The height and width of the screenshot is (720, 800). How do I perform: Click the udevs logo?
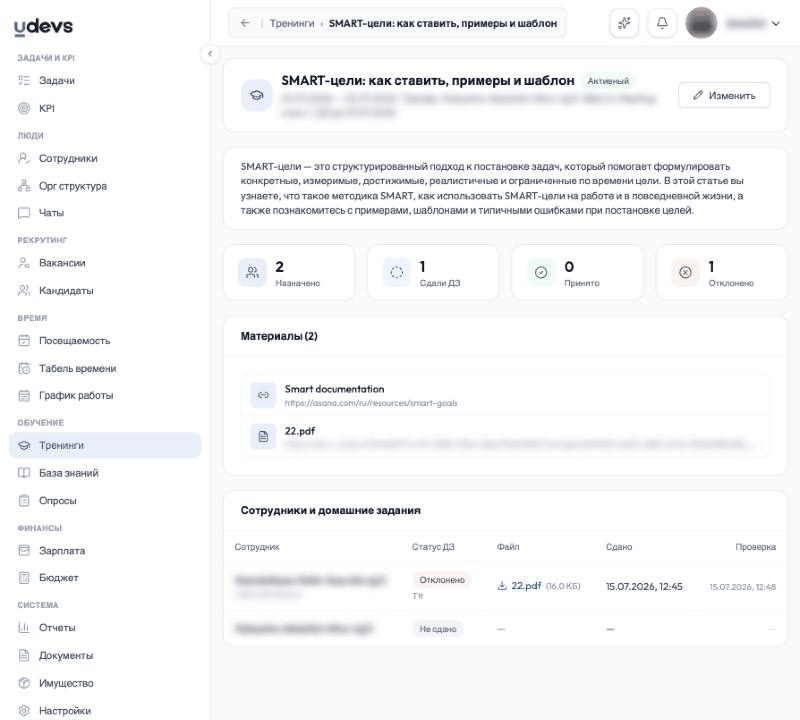[43, 27]
